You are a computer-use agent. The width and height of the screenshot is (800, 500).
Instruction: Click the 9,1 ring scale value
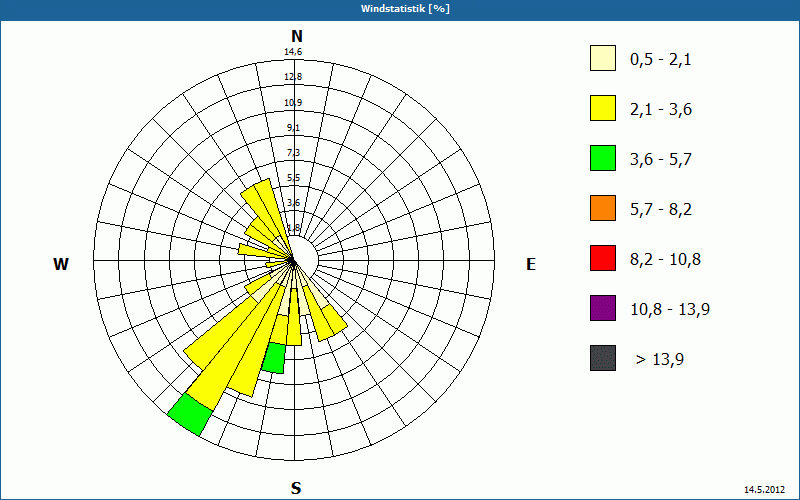(293, 128)
